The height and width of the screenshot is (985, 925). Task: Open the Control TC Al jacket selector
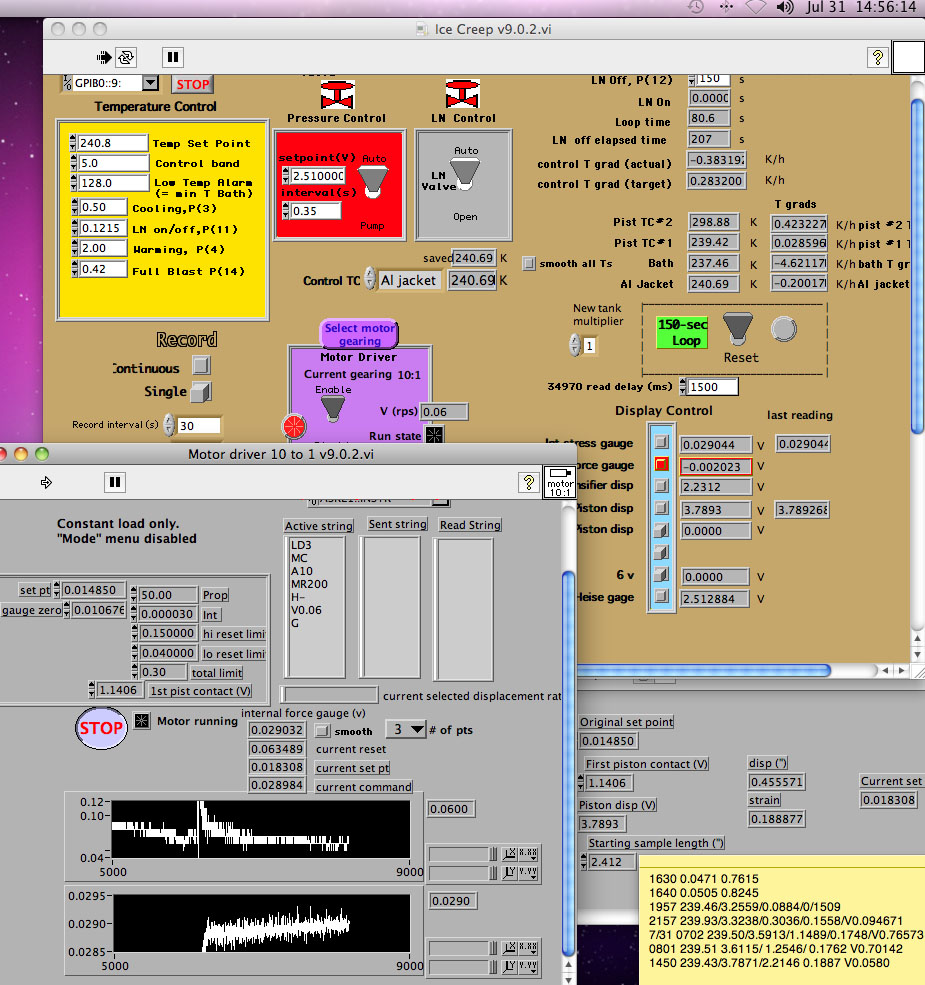click(408, 281)
